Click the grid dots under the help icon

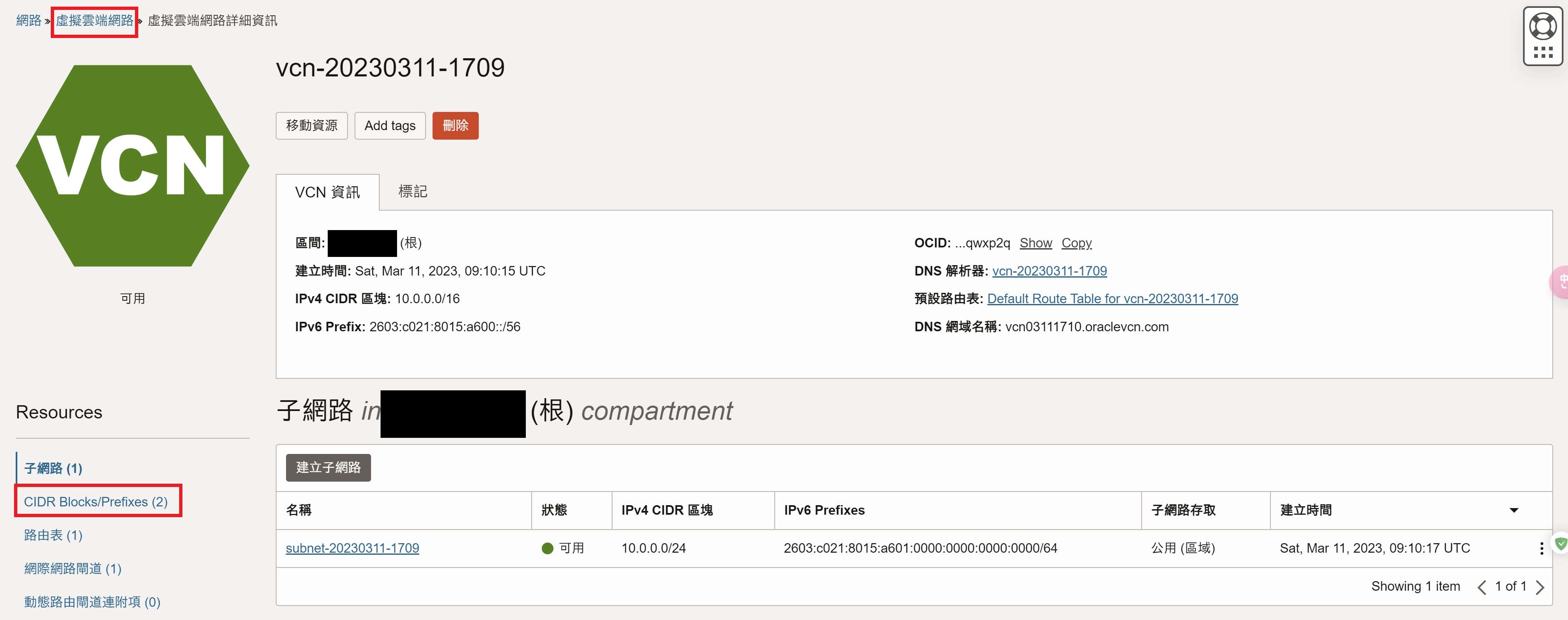1543,53
